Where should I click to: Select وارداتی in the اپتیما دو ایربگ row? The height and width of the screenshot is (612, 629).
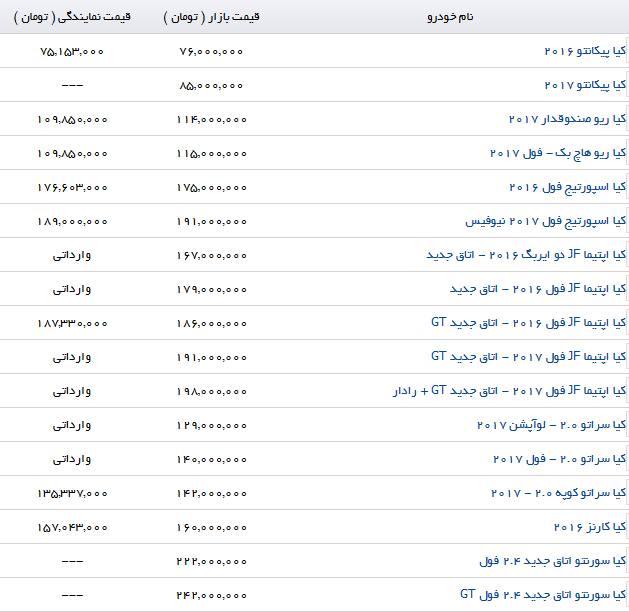tap(72, 255)
